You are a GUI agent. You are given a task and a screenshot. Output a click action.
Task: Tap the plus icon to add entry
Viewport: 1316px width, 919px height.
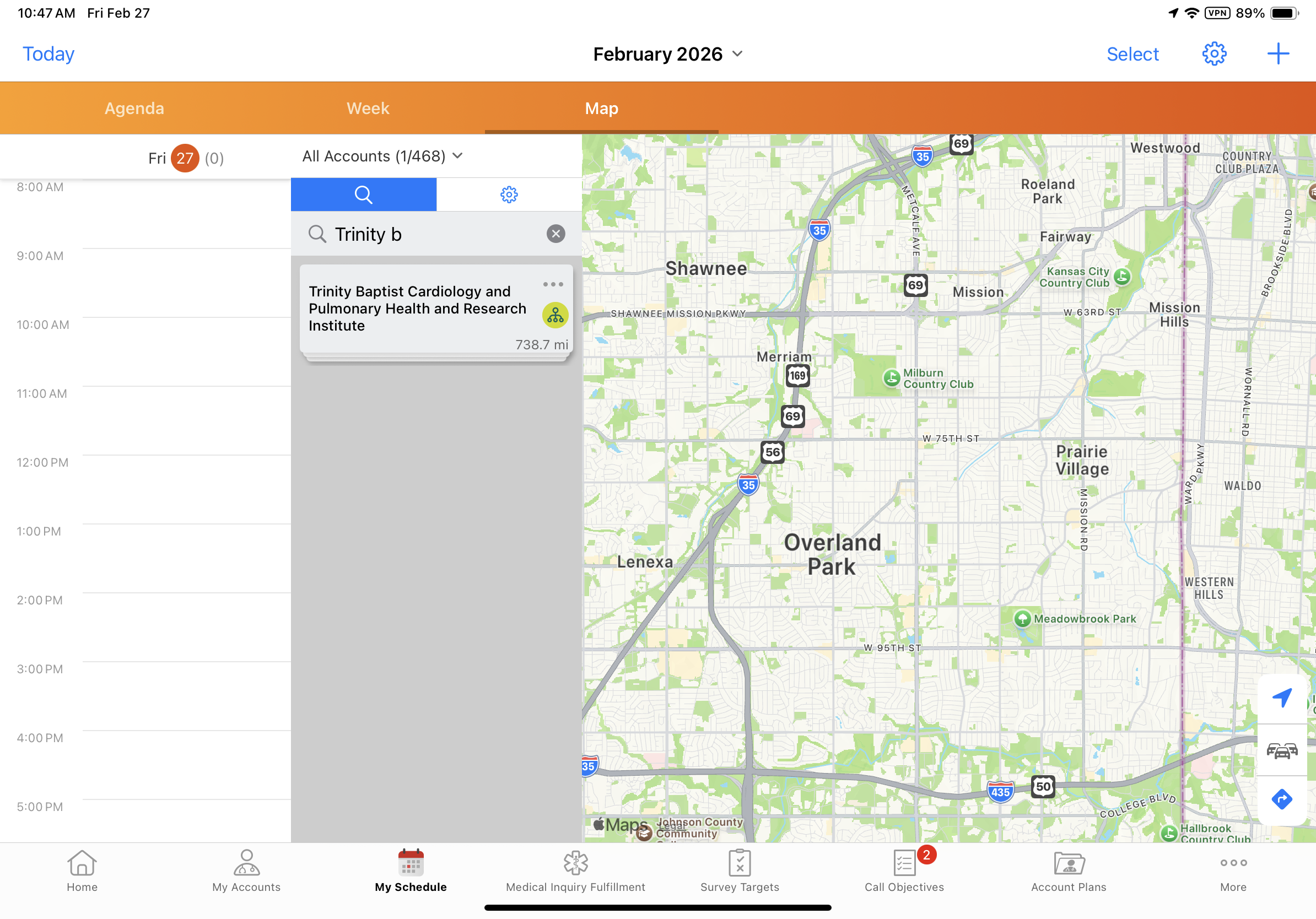[x=1277, y=54]
